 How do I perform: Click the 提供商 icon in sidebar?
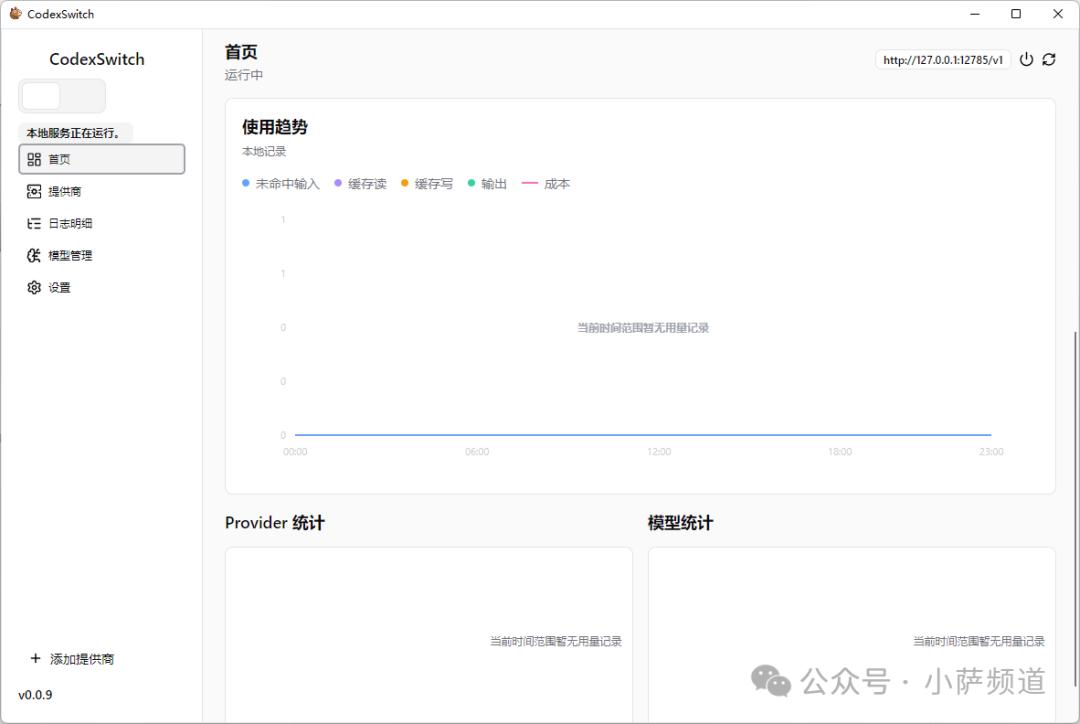[x=34, y=192]
